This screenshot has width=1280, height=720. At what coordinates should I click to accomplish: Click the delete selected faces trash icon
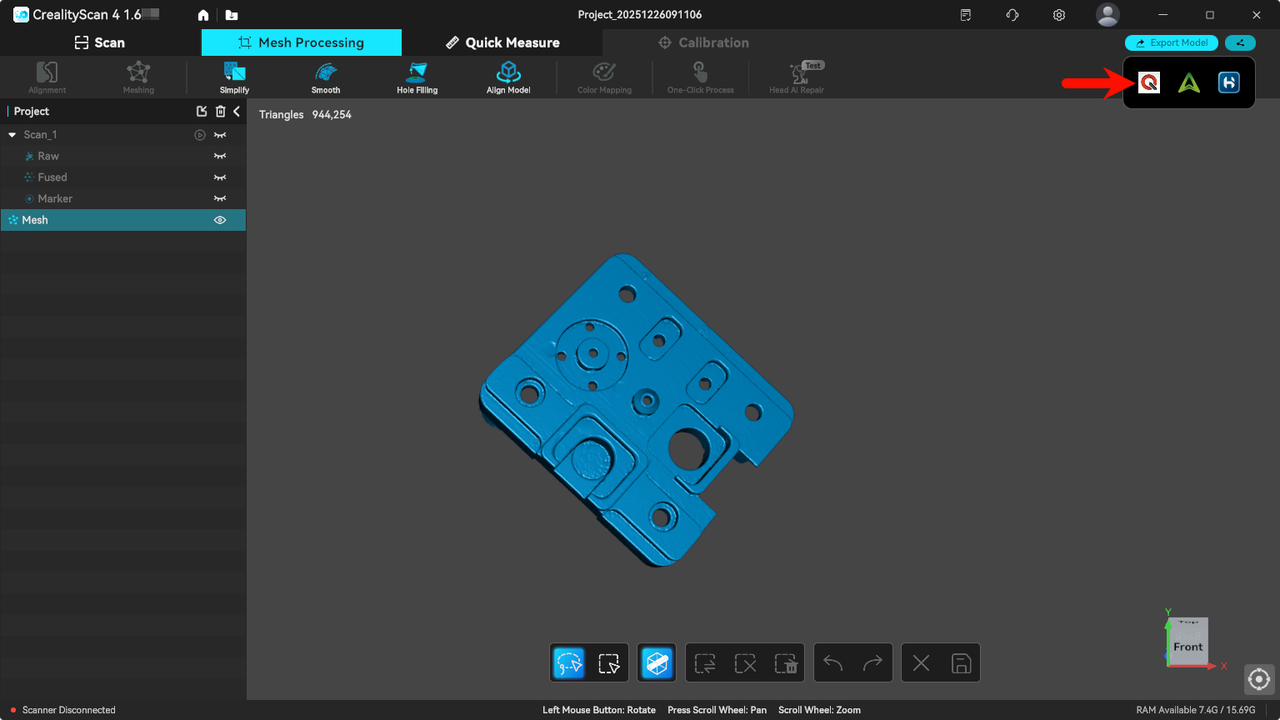(x=786, y=662)
